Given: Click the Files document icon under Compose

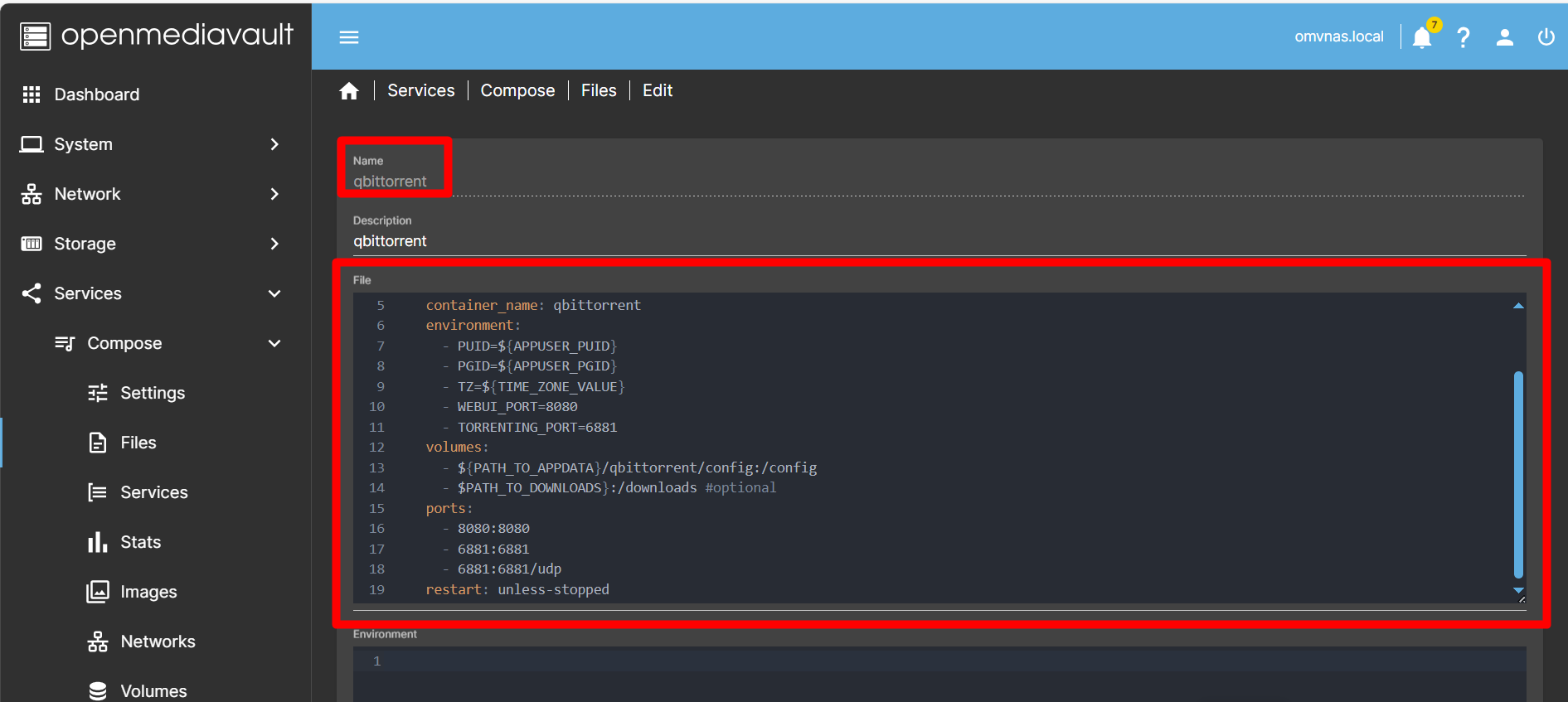Looking at the screenshot, I should pos(98,443).
